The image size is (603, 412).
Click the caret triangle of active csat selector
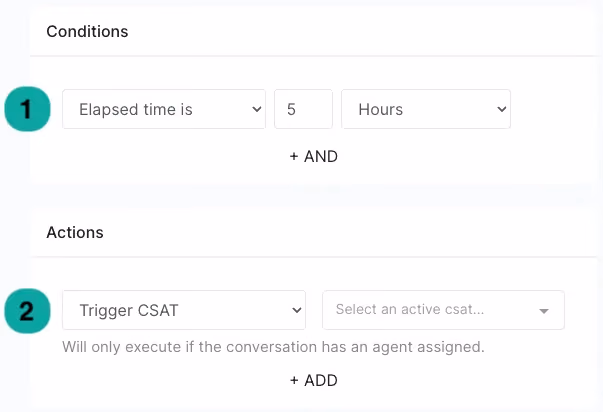[544, 311]
